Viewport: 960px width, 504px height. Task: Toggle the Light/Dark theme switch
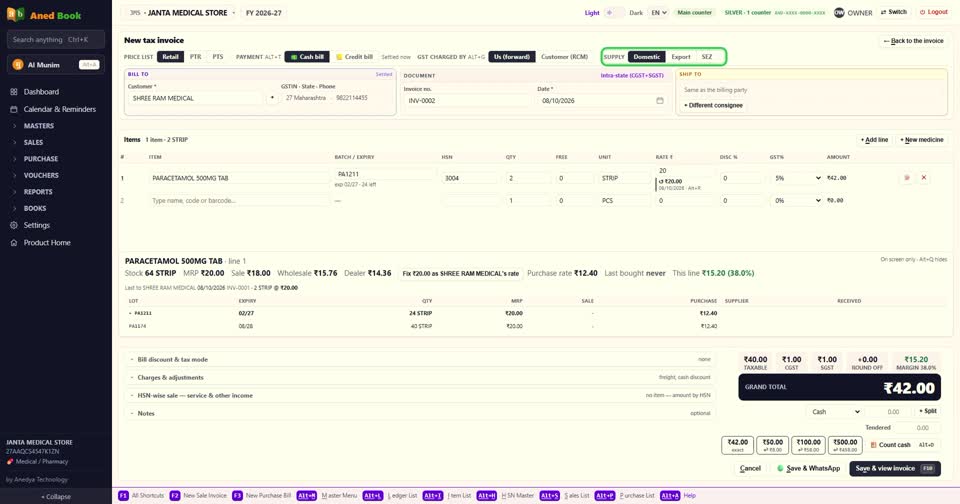614,13
